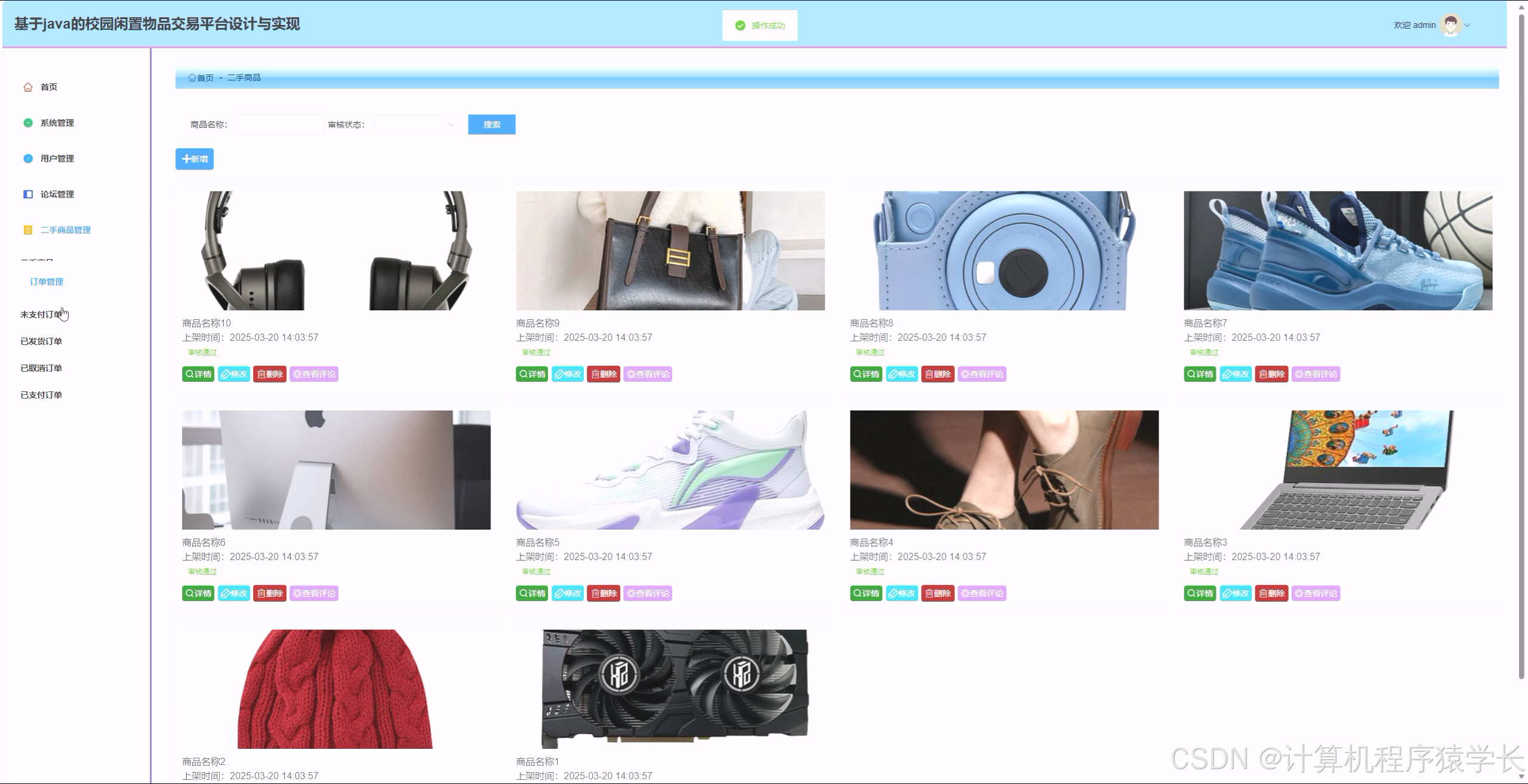Click the 商品名称 search input field
Image resolution: width=1528 pixels, height=784 pixels.
pos(279,125)
